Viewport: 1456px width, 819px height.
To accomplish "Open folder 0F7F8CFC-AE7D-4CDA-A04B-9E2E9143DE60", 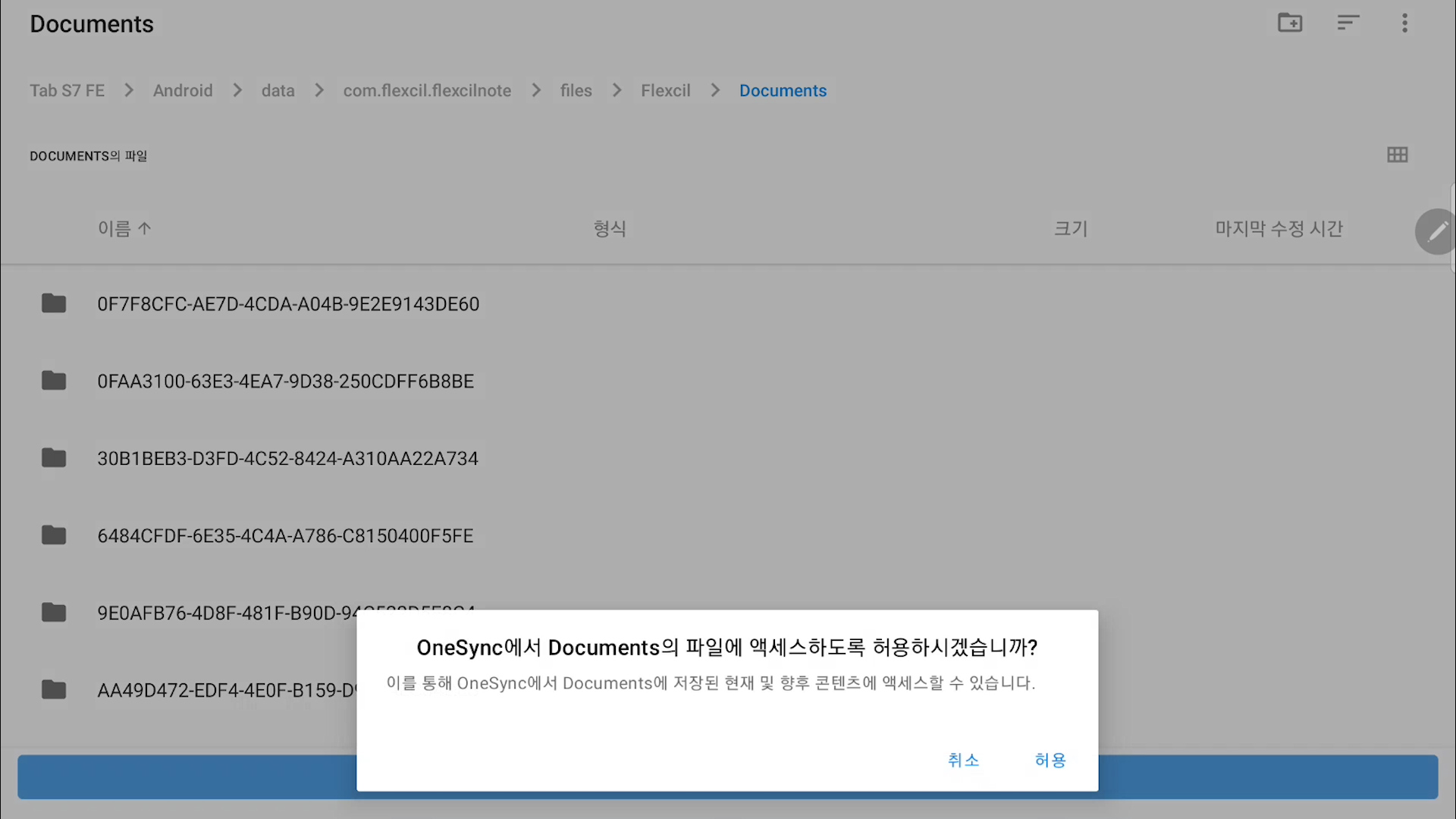I will pyautogui.click(x=287, y=304).
